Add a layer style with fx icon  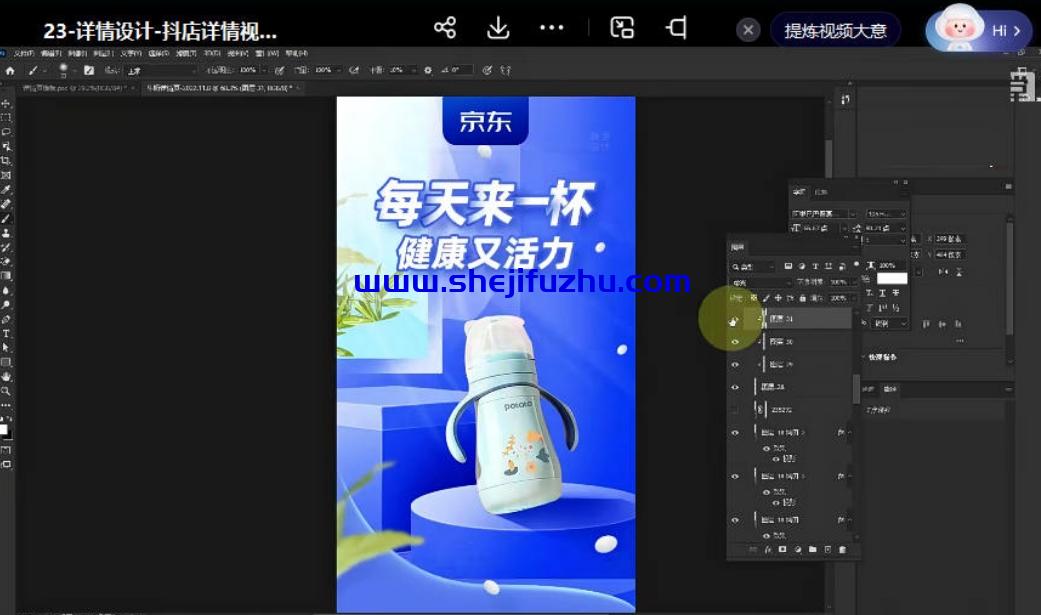(767, 550)
